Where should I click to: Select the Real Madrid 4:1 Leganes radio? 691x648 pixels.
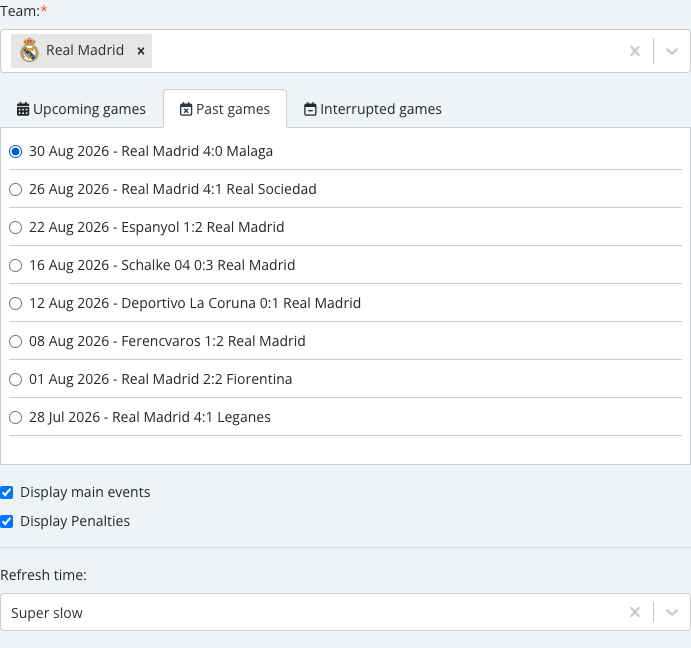[x=15, y=417]
